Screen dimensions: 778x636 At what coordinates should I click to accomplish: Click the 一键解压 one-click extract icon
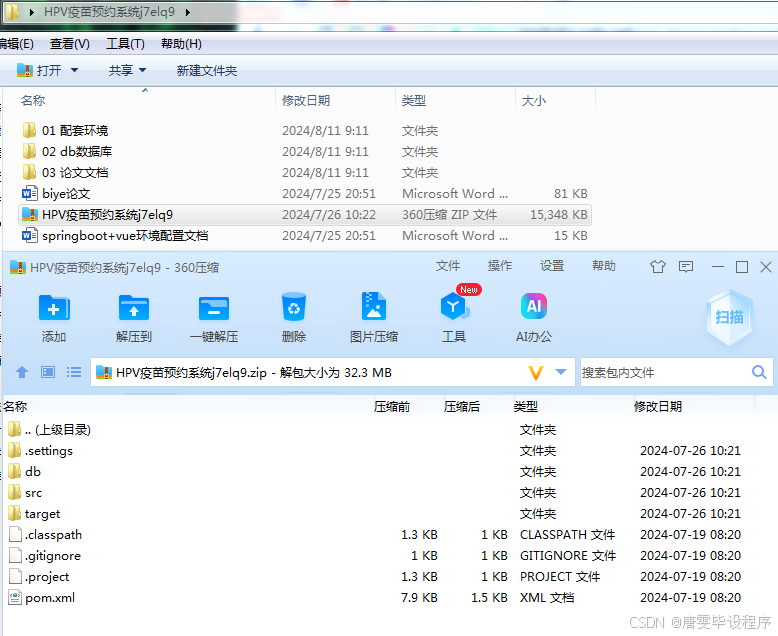(x=214, y=308)
